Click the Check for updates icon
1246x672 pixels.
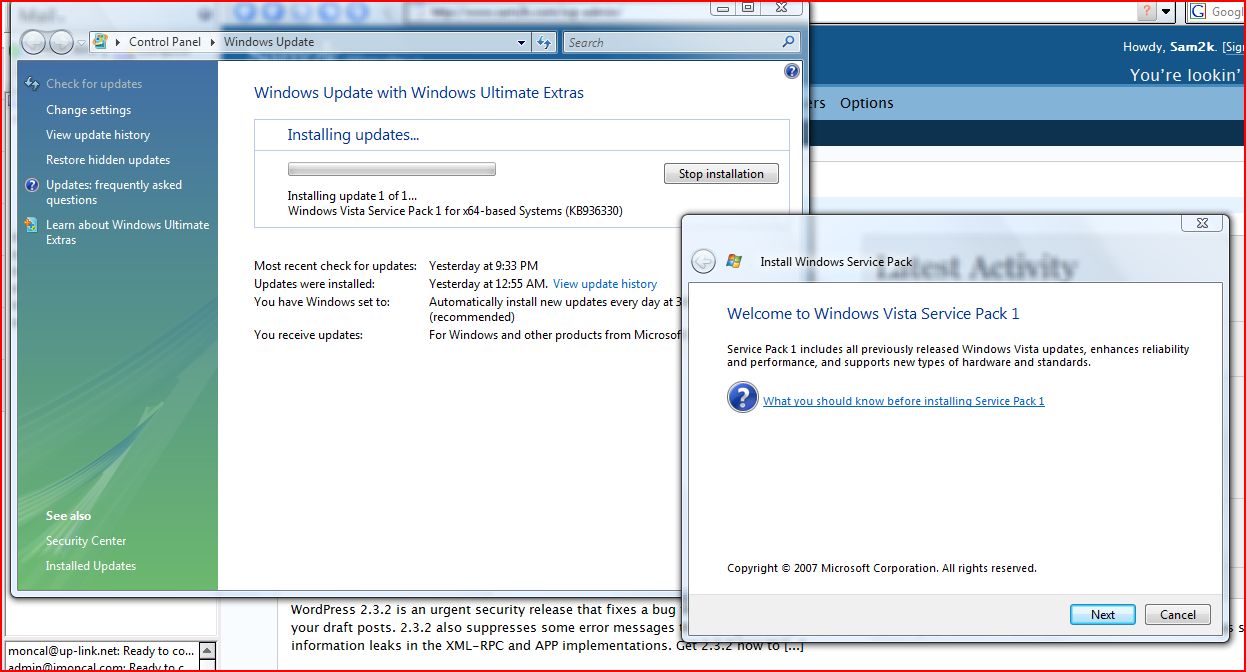click(31, 84)
